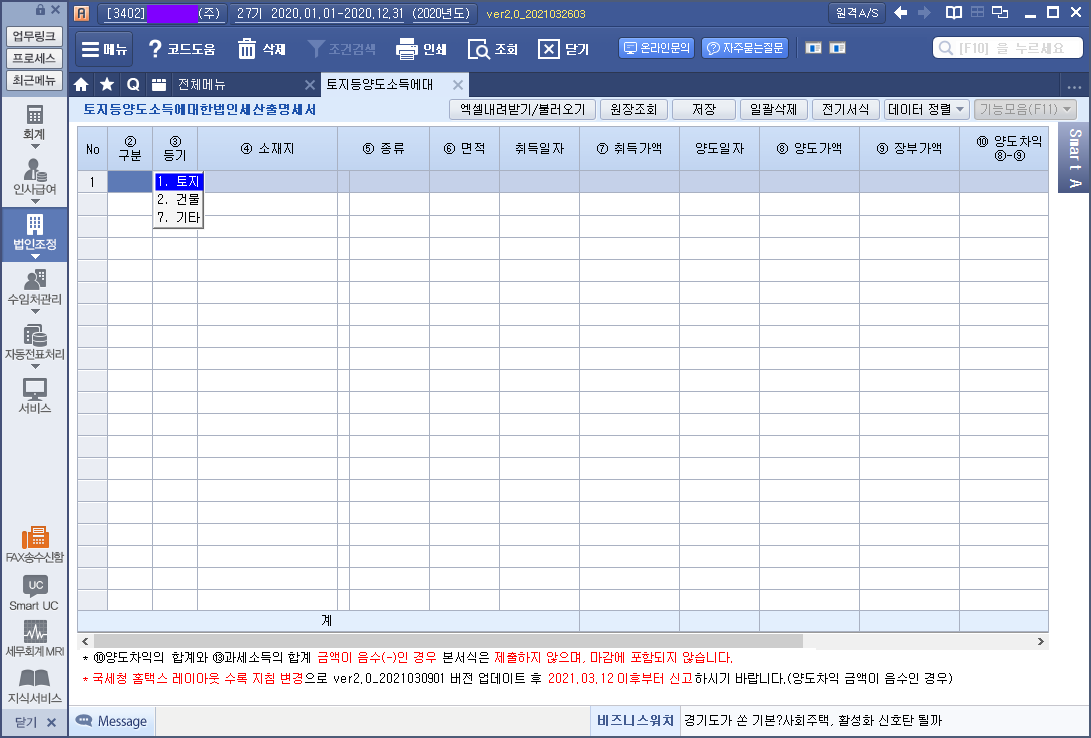Viewport: 1091px width, 738px height.
Task: Choose '7. 기타' in the 구분 list
Action: click(179, 217)
